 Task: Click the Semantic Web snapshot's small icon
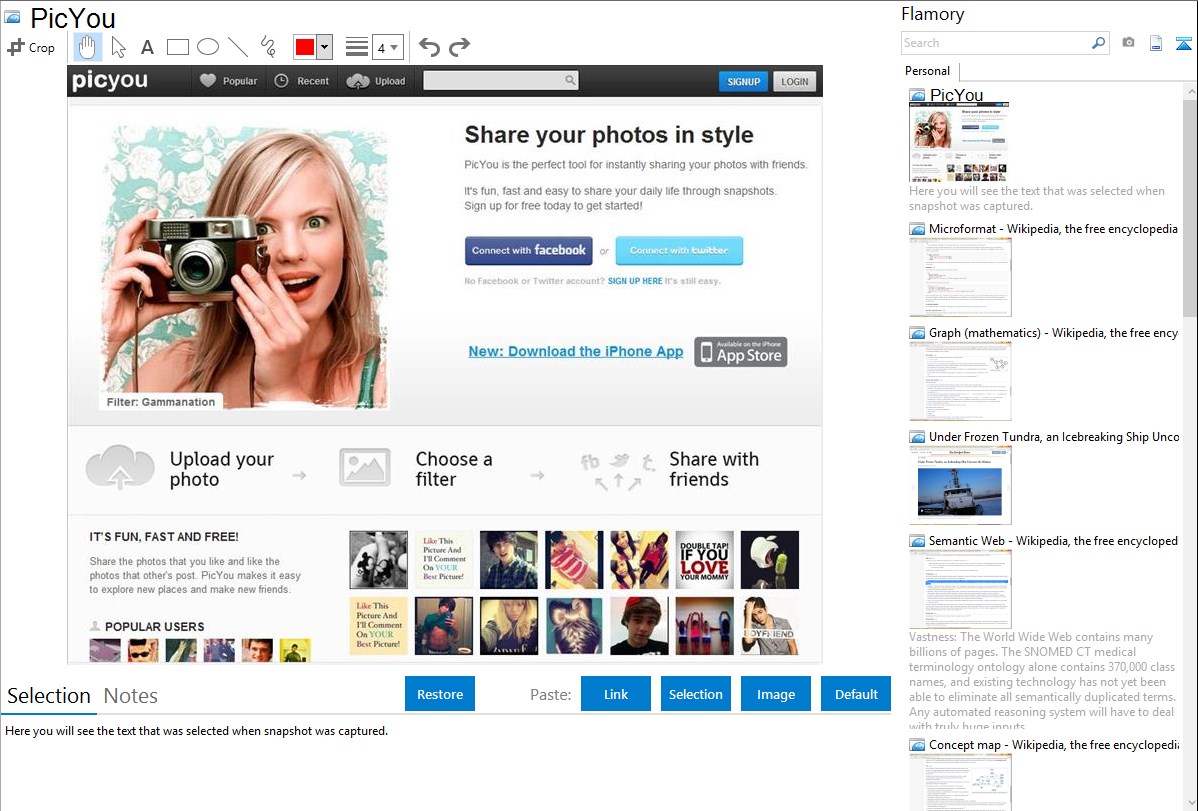pos(917,541)
